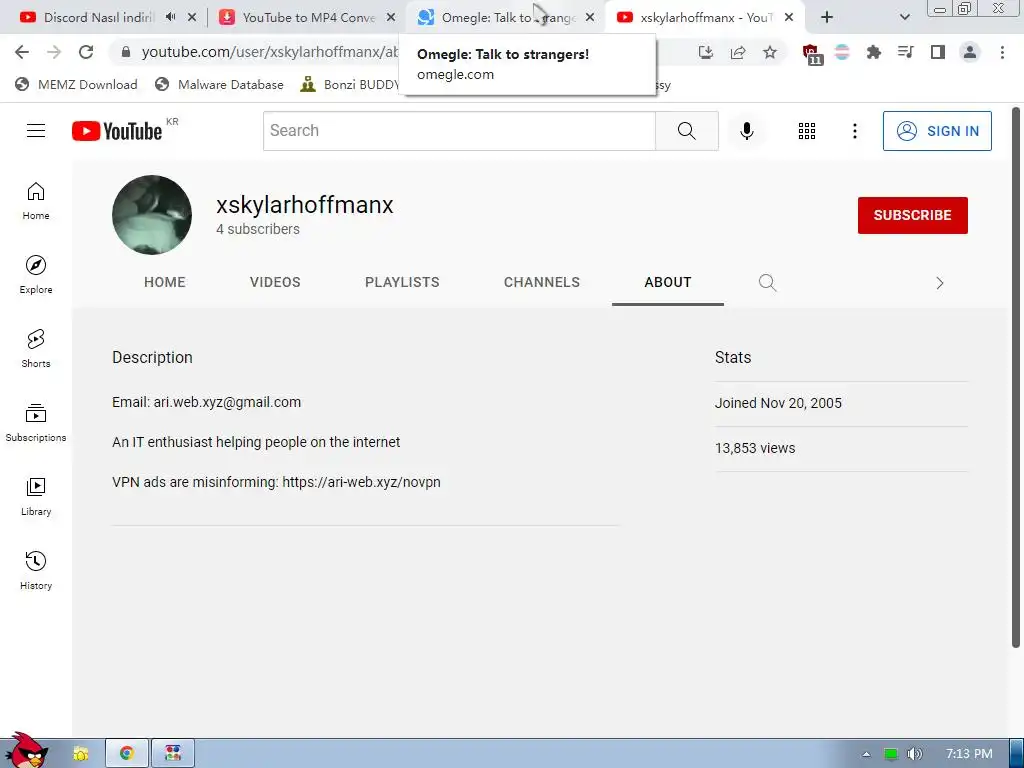Switch to the VIDEOS tab

[275, 282]
